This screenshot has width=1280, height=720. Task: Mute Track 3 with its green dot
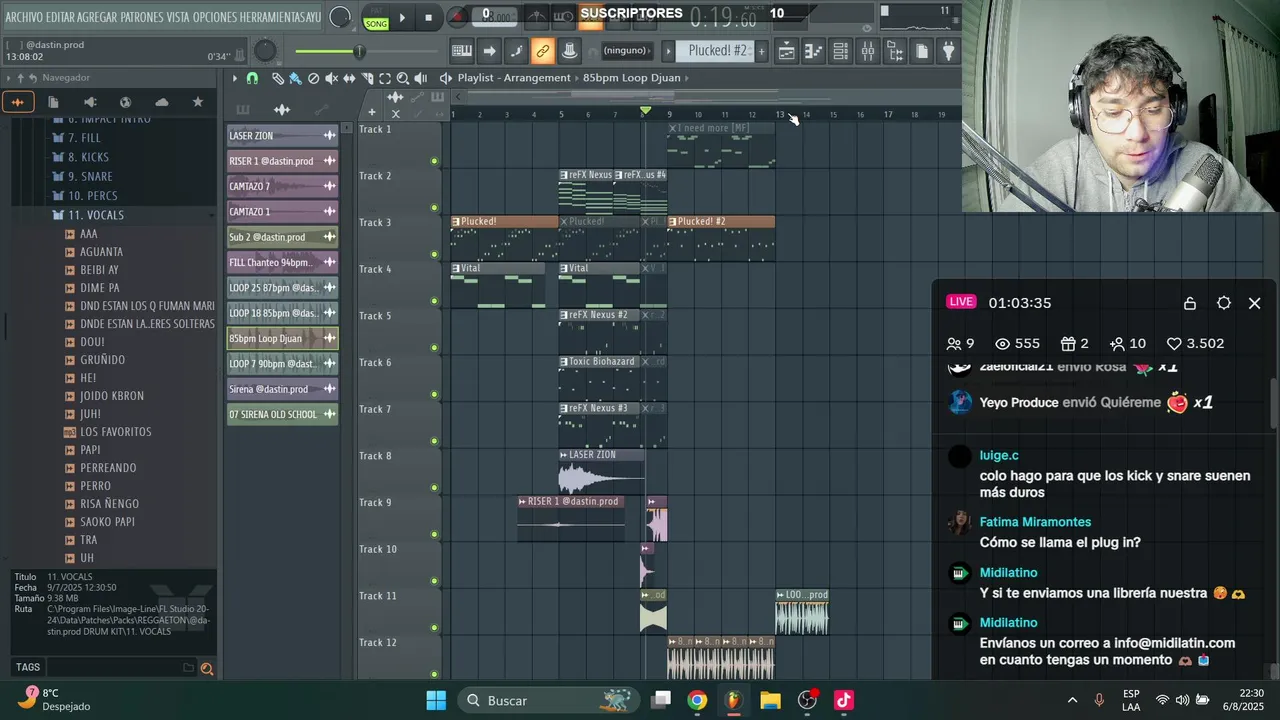[434, 254]
